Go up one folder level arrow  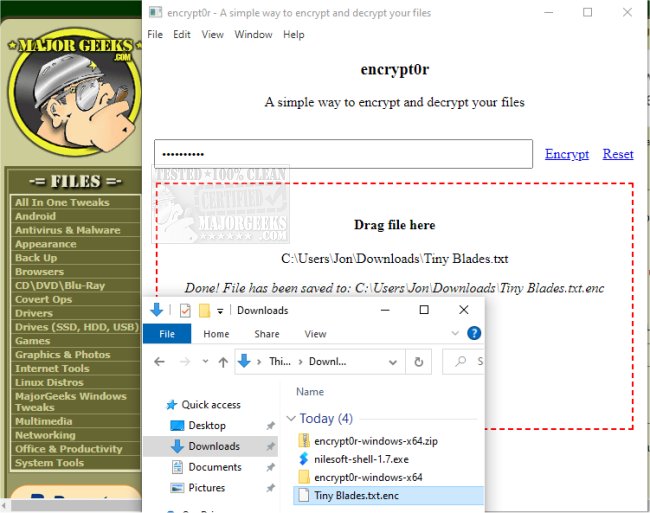[x=223, y=362]
